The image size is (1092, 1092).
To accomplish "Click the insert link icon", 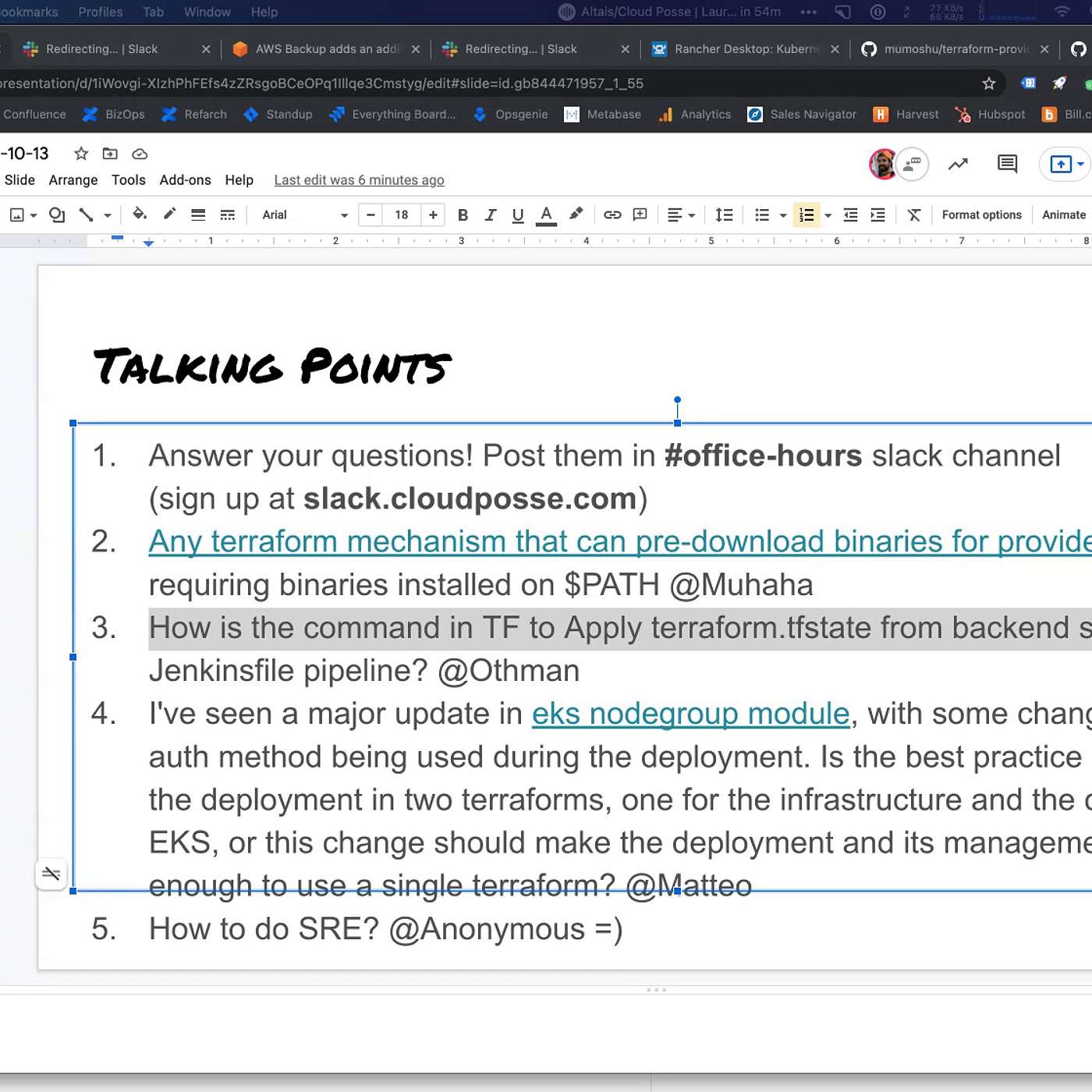I will (x=612, y=214).
